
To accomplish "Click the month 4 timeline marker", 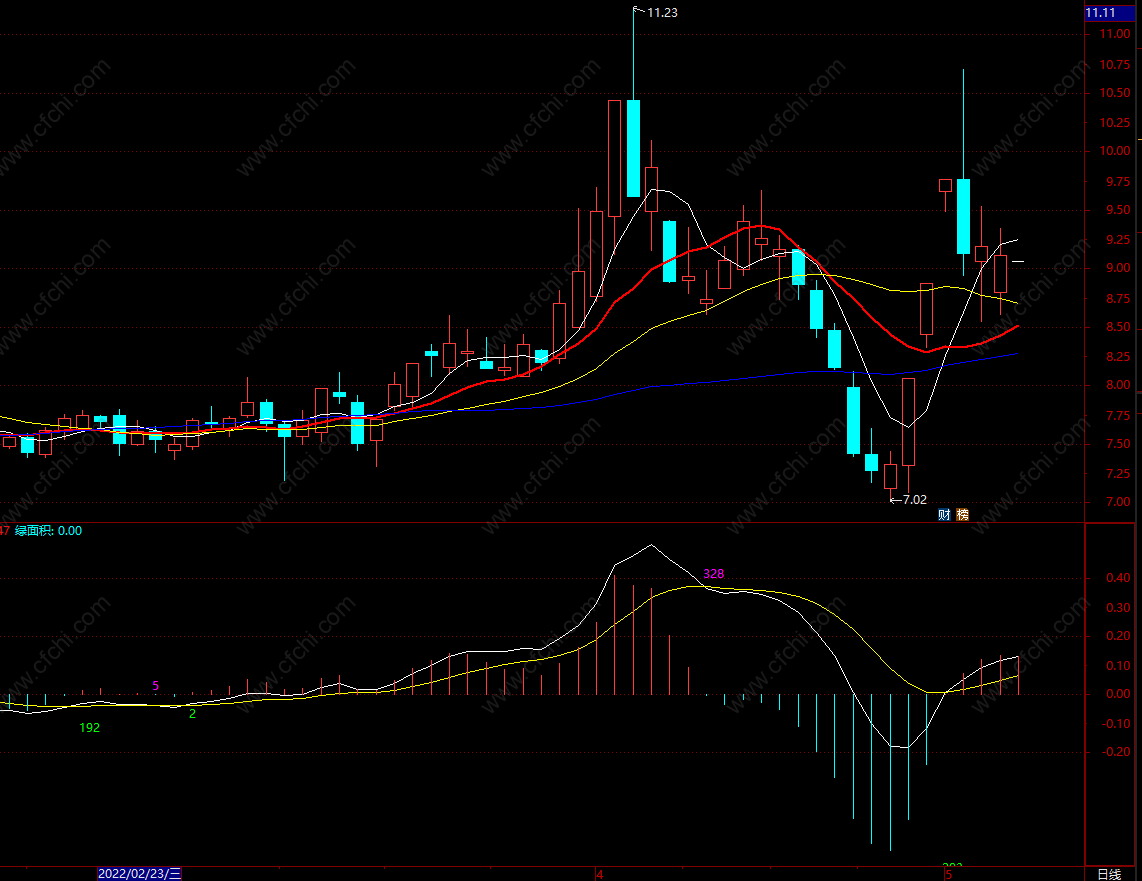I will (x=599, y=874).
